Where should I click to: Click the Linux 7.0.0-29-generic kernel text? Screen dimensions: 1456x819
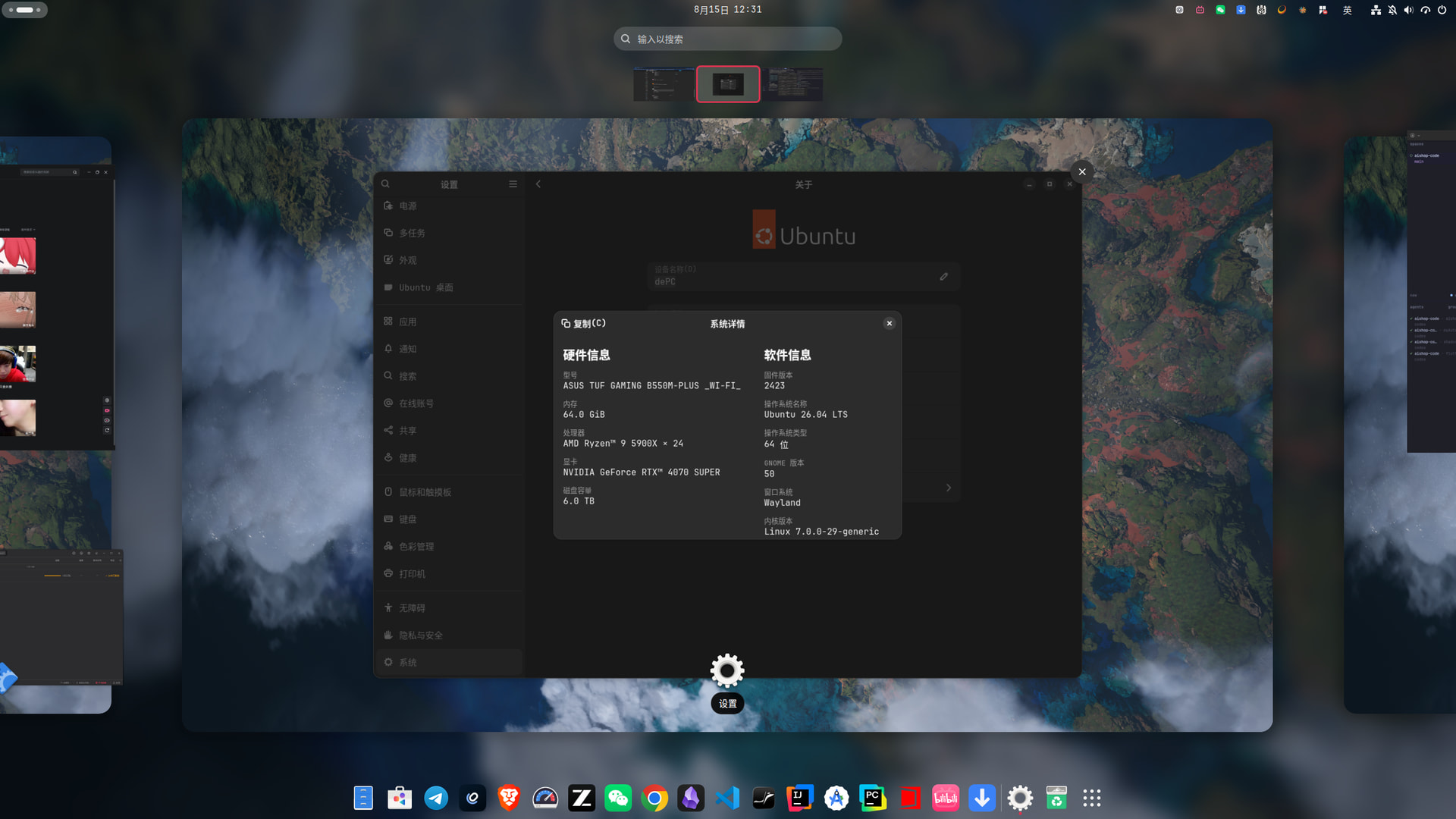[821, 532]
